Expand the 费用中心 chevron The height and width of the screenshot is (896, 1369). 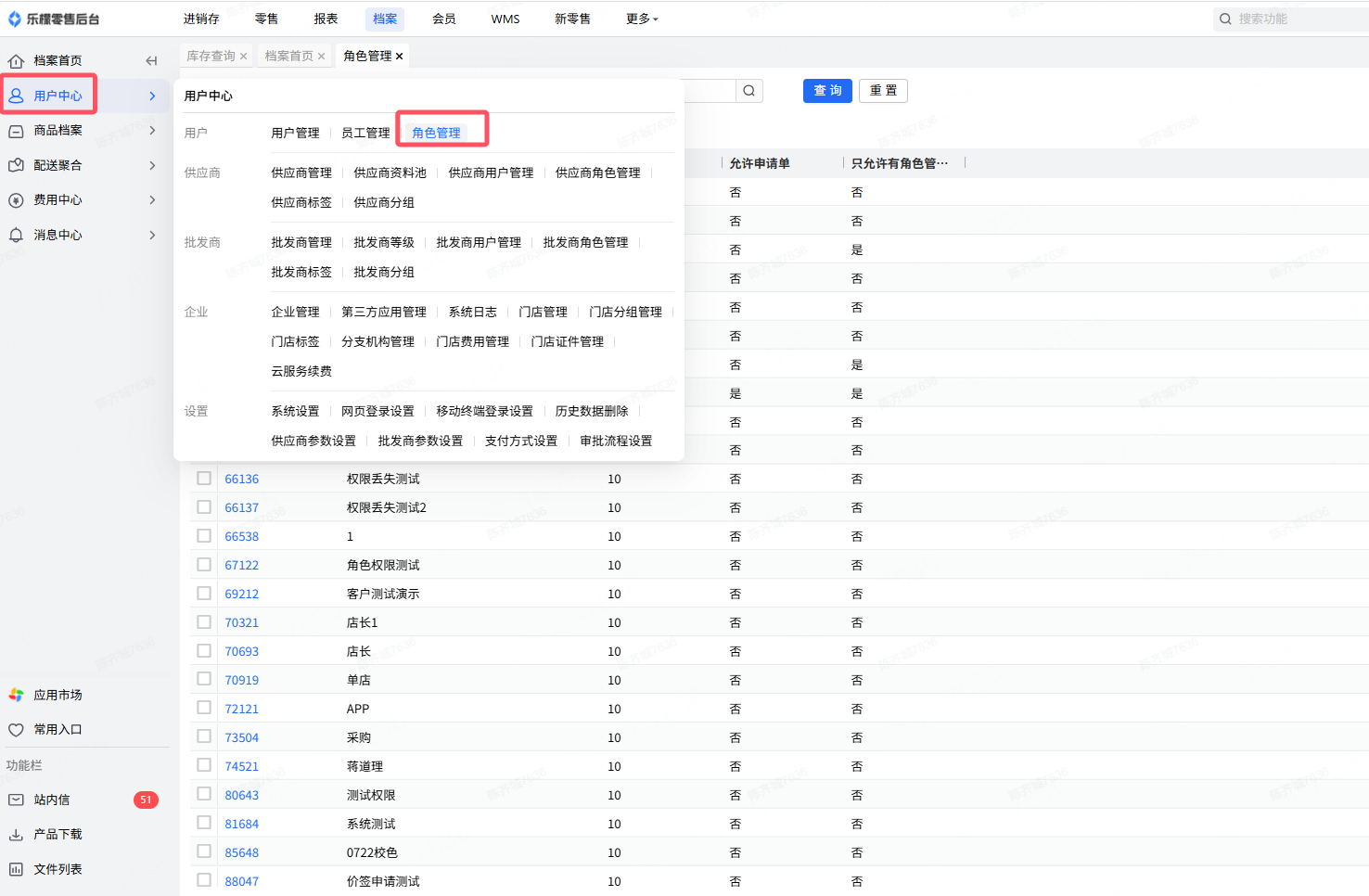(152, 200)
